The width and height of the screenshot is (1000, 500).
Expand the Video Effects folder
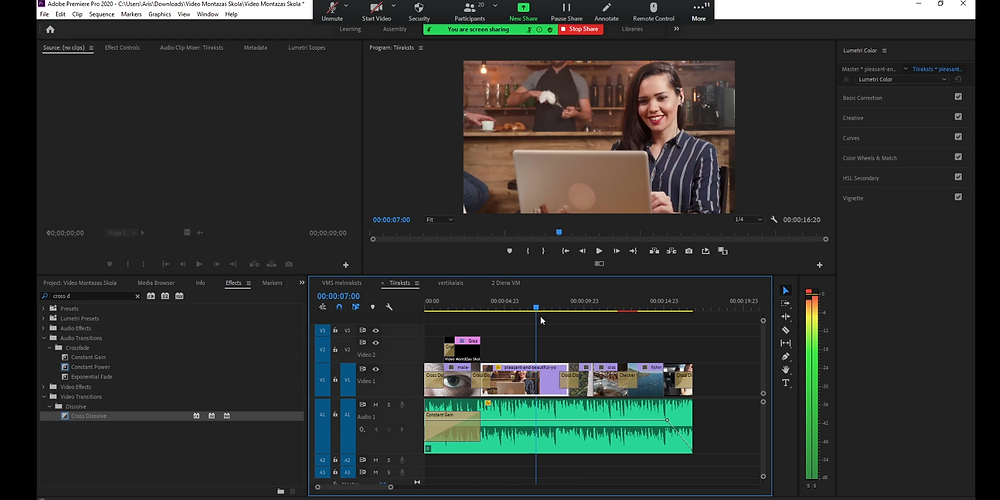(x=43, y=387)
